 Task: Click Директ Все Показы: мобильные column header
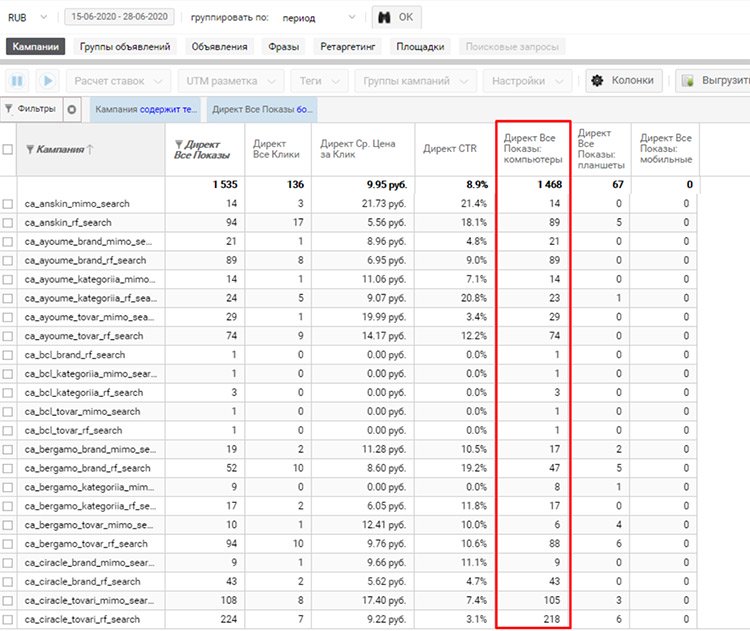point(666,149)
